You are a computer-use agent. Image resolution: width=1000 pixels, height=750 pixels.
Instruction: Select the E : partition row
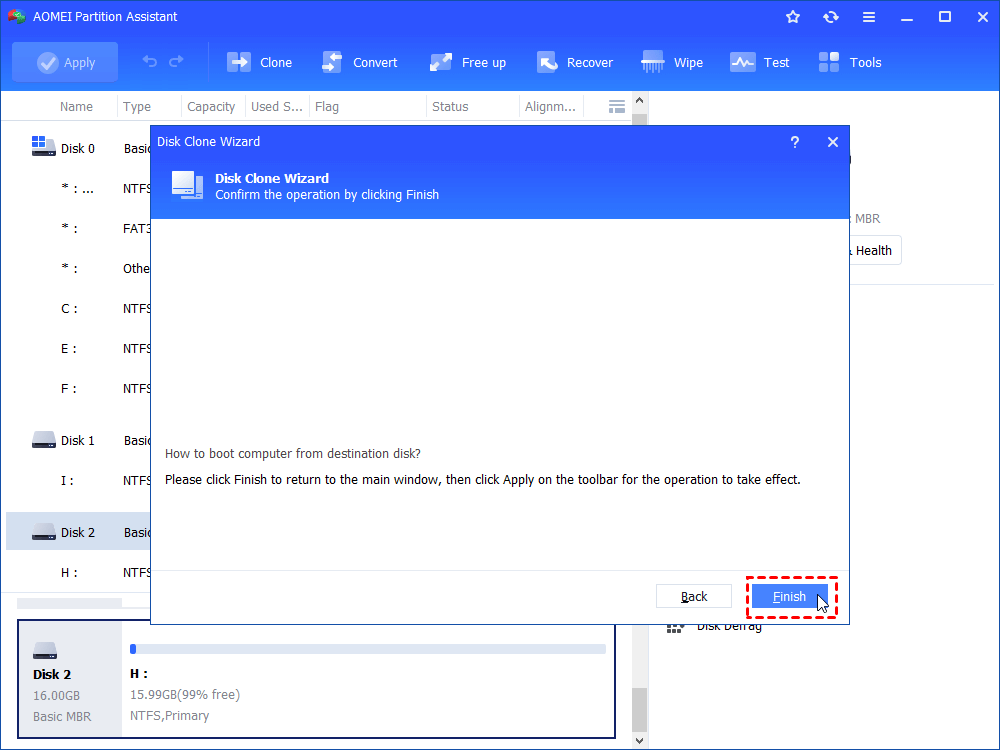click(78, 349)
